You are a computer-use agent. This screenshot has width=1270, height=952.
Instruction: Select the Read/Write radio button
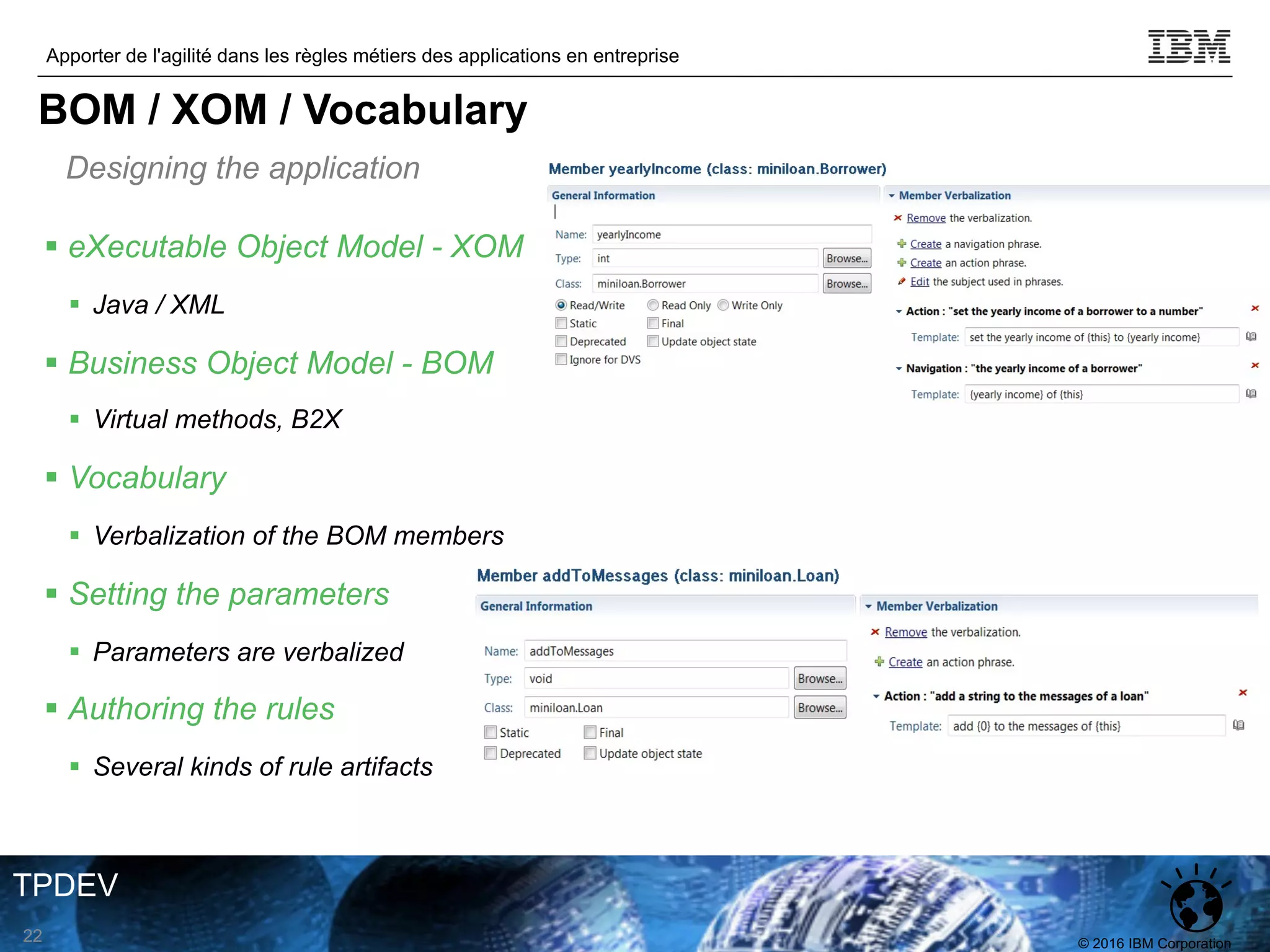pos(561,305)
